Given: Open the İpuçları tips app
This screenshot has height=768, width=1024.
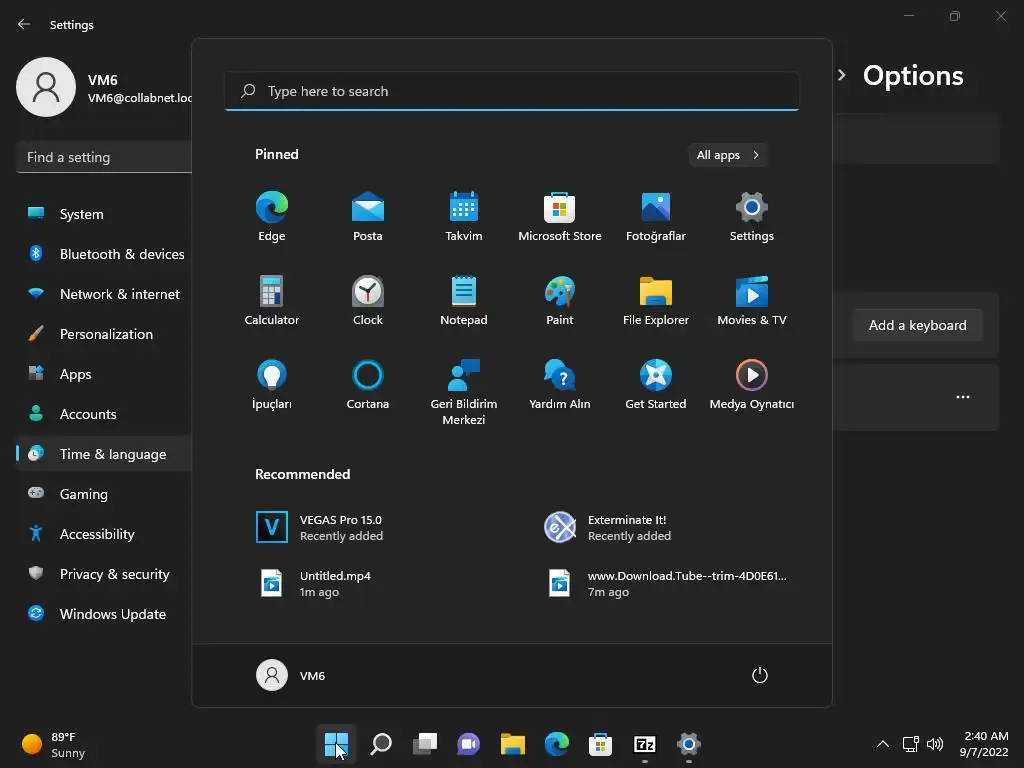Looking at the screenshot, I should [272, 385].
